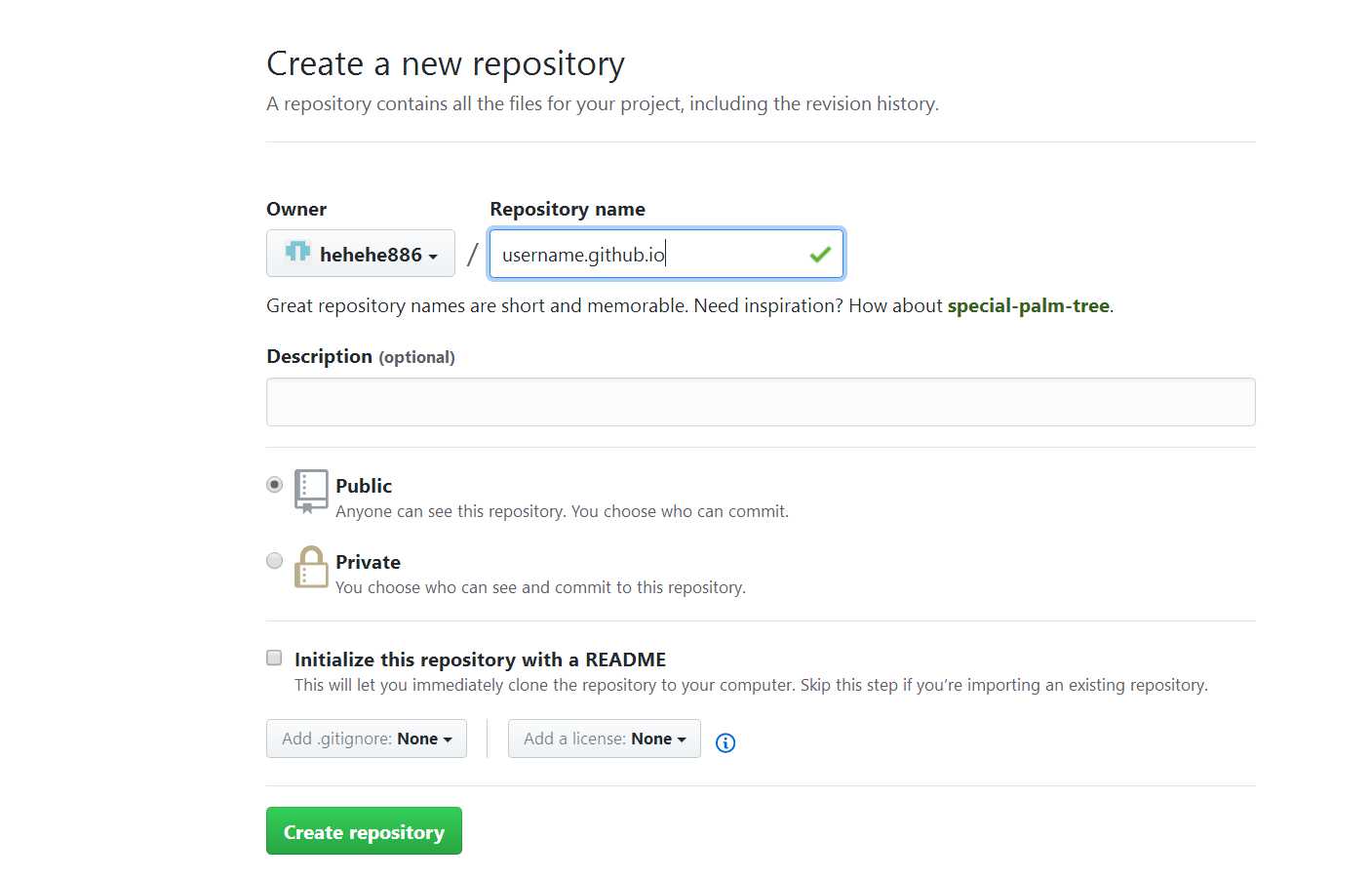
Task: Select the Private radio button
Action: 275,561
